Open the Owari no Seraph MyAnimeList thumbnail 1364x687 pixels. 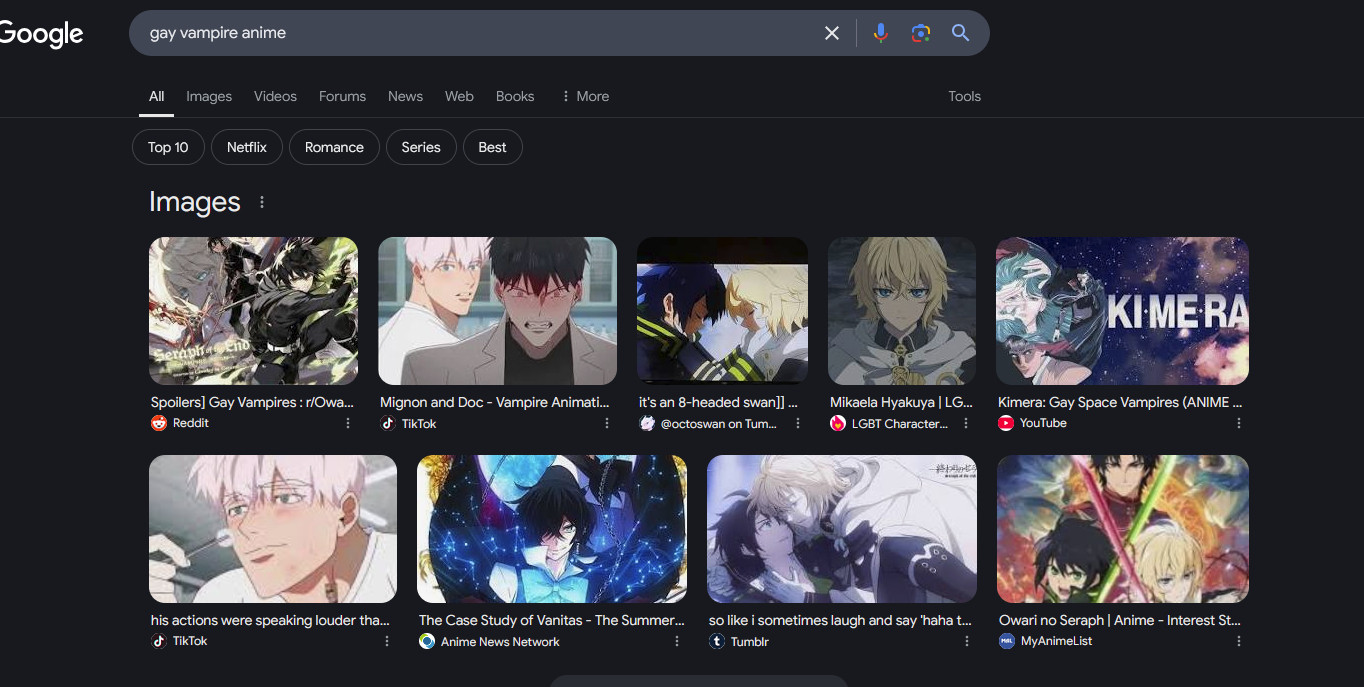(x=1123, y=529)
